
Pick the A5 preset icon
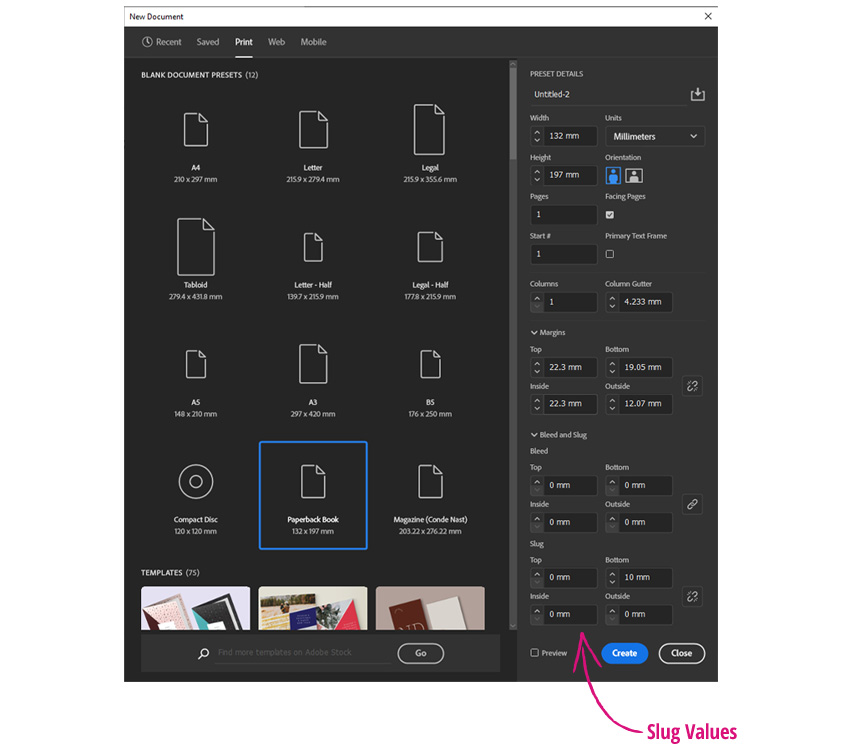click(196, 364)
